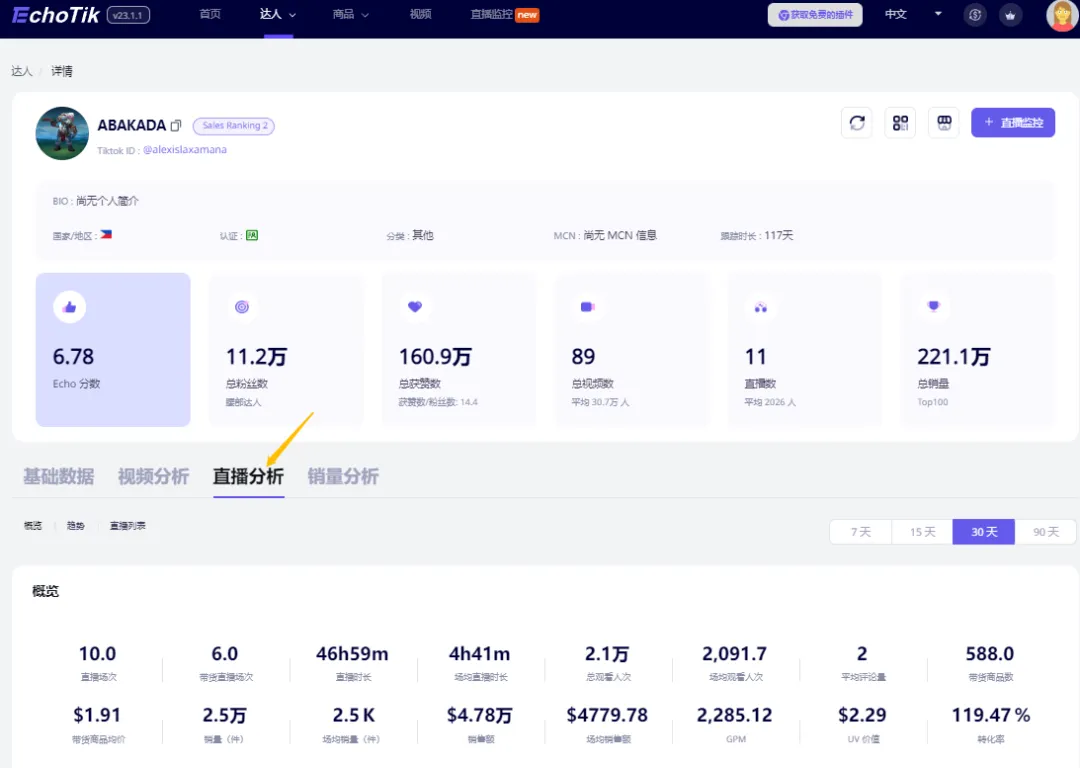Jump to the 直播列表 sub-section link
1080x768 pixels.
point(127,526)
